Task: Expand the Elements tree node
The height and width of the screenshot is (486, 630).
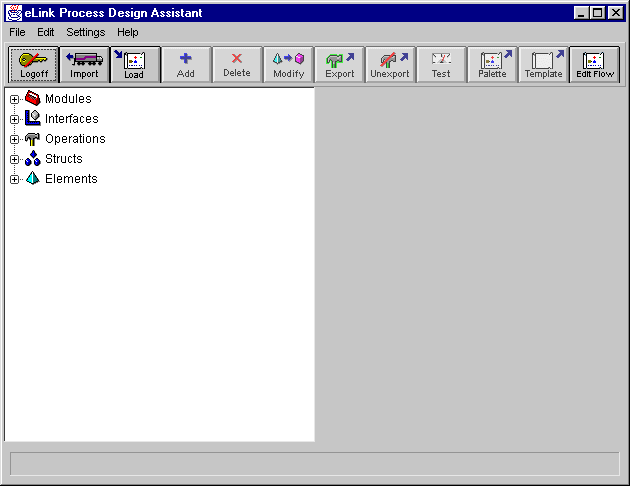Action: coord(14,180)
